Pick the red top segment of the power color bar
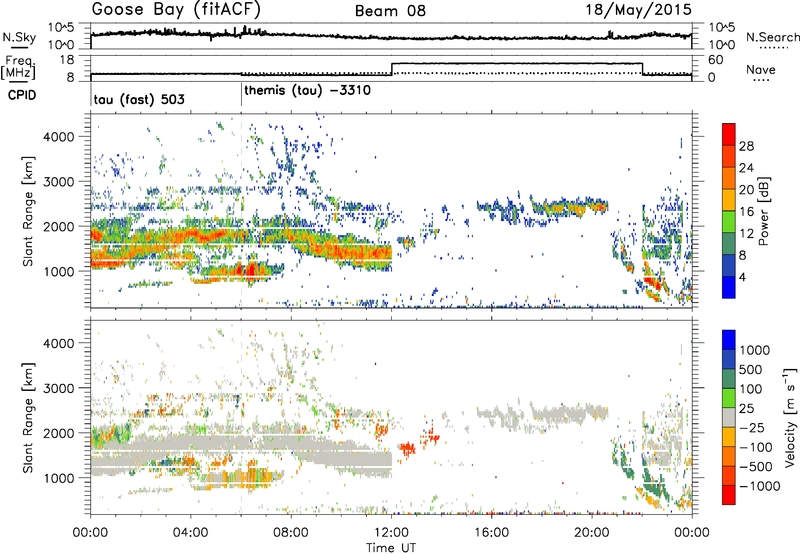Image resolution: width=800 pixels, height=554 pixels. coord(729,134)
